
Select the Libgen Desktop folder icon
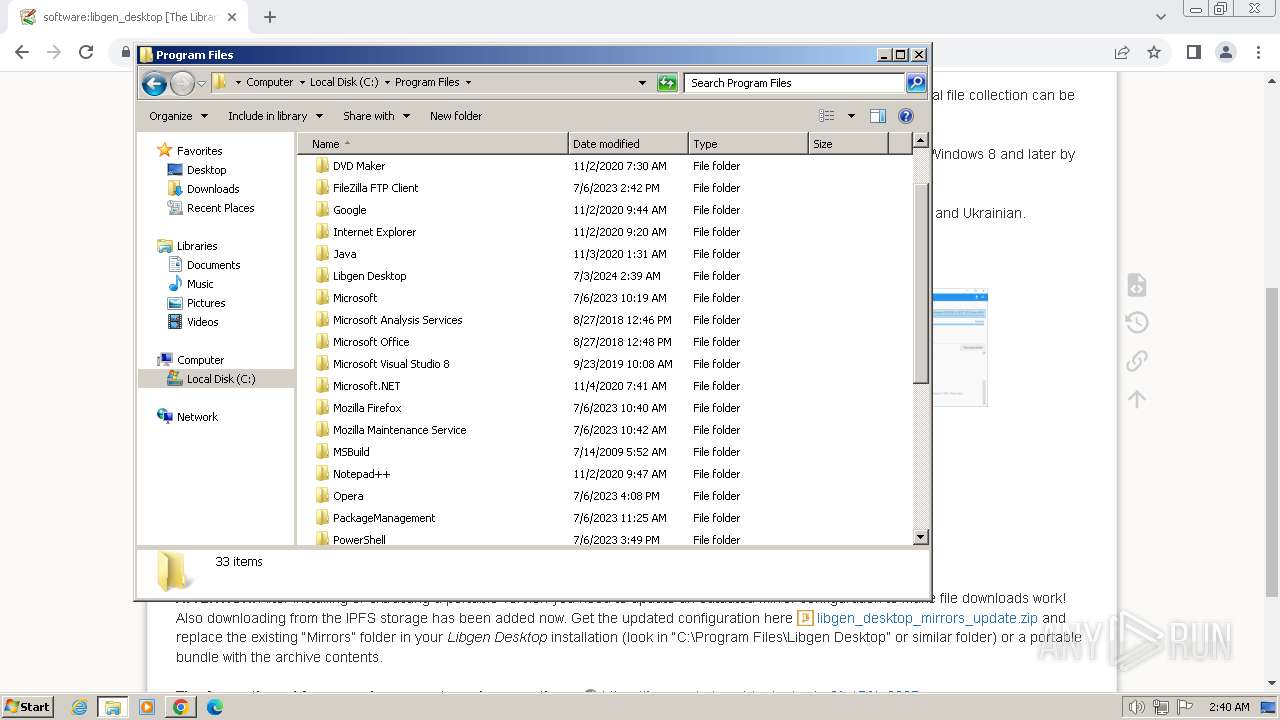pos(322,276)
